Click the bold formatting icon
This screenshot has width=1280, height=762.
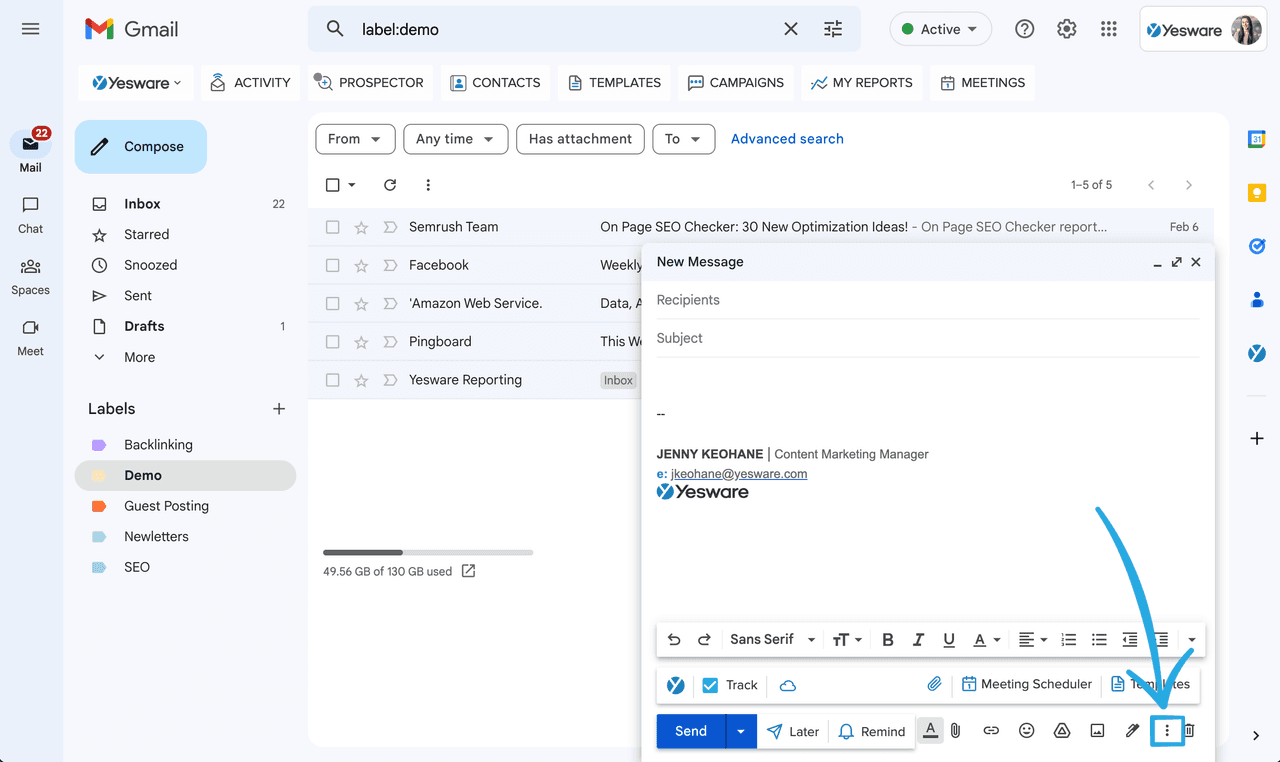click(x=887, y=640)
